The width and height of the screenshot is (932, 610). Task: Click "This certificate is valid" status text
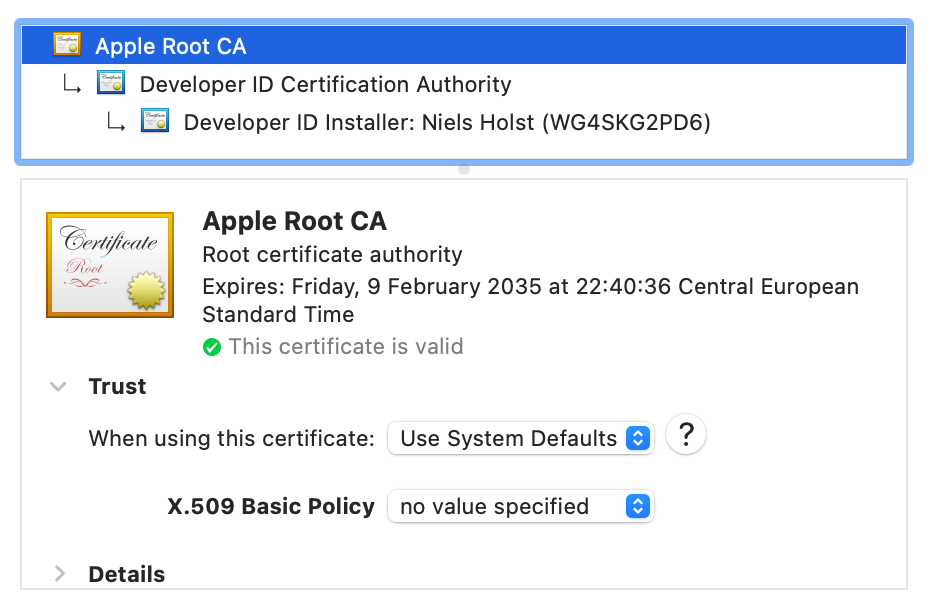point(345,347)
